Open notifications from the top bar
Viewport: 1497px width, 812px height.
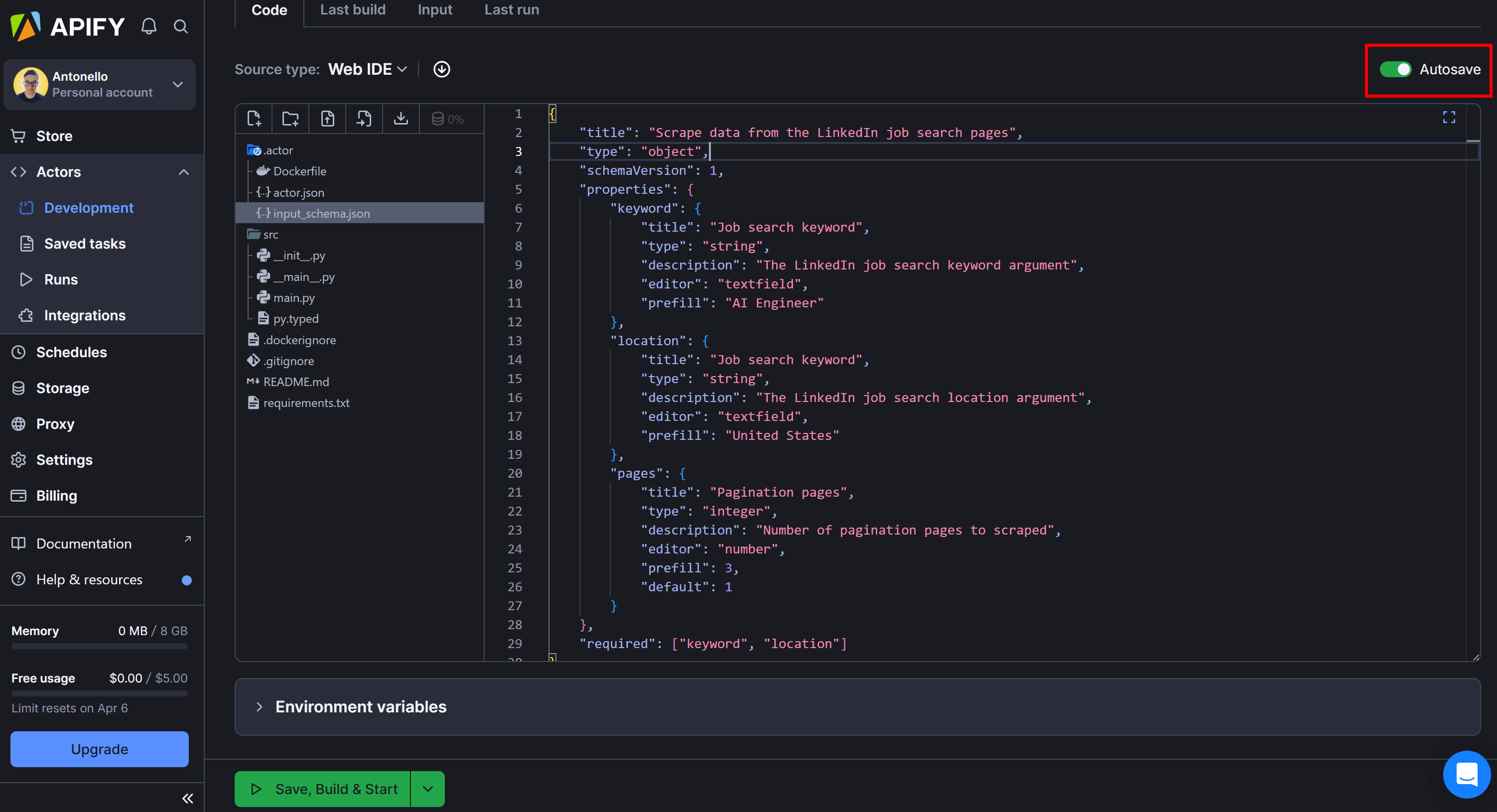tap(148, 26)
